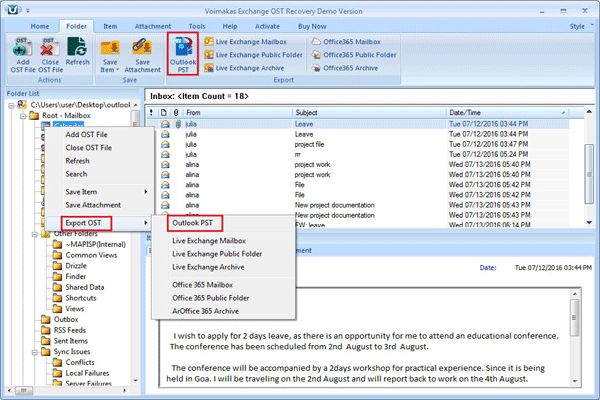Click the folder list scroll down arrow

135,380
